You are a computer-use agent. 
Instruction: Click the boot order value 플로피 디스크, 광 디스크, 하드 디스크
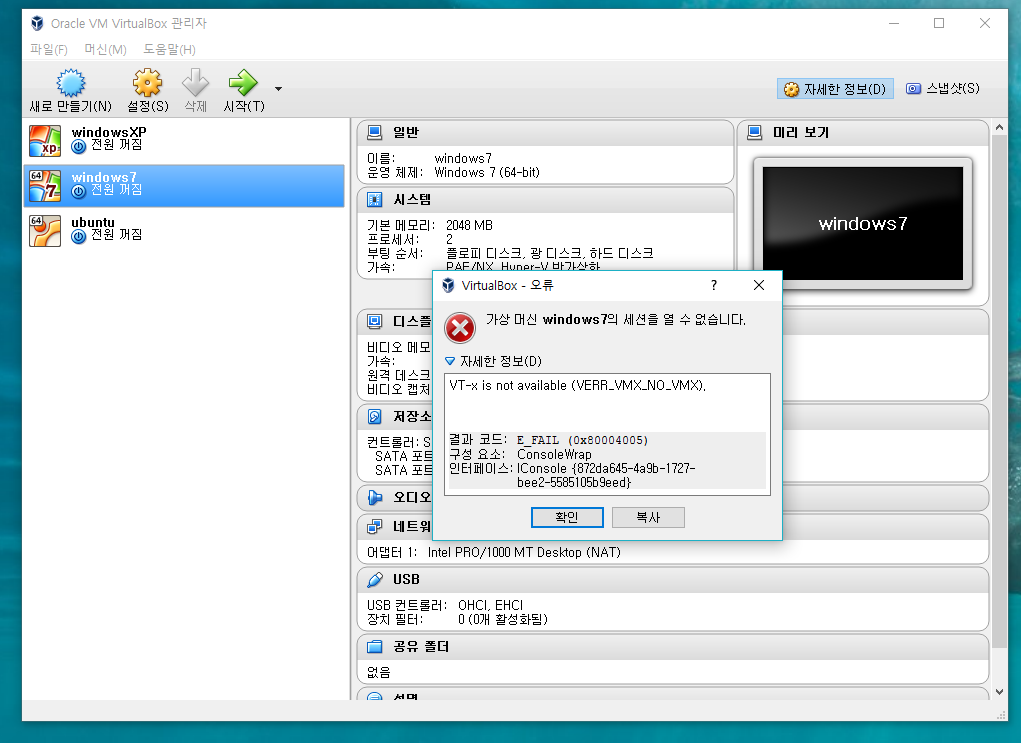pyautogui.click(x=550, y=253)
